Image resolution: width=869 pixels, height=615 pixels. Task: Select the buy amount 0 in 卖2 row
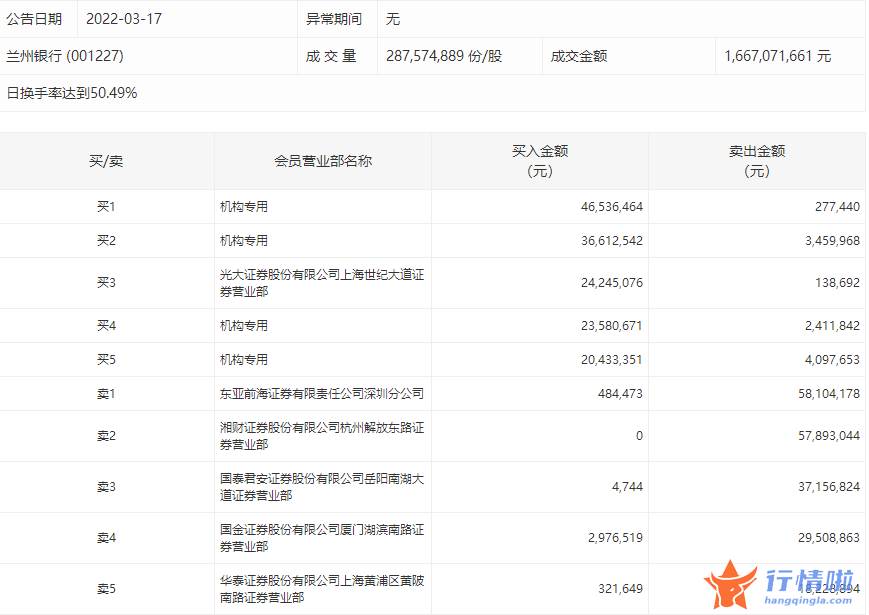click(639, 436)
